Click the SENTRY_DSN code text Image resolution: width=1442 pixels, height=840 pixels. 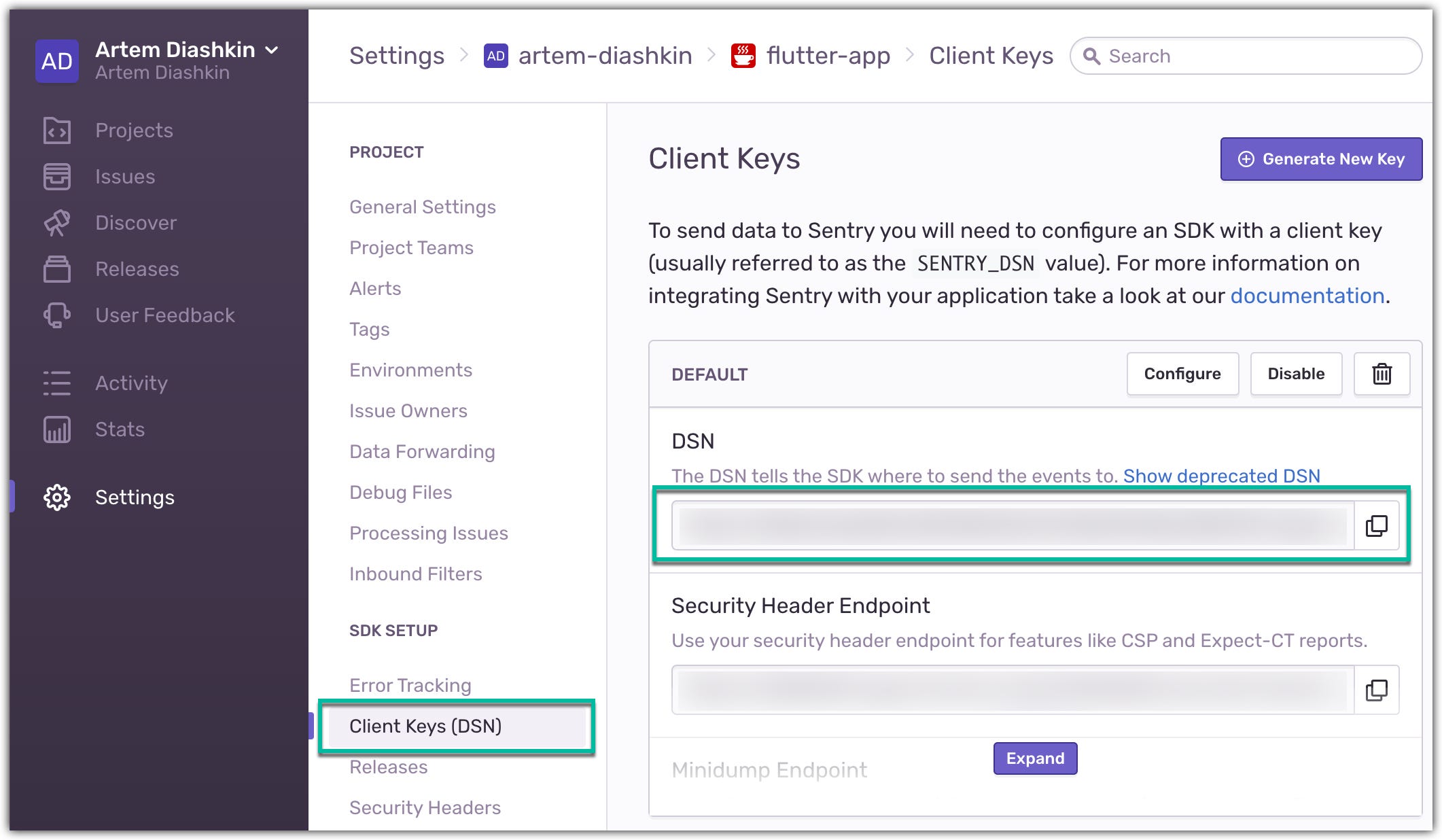[975, 263]
